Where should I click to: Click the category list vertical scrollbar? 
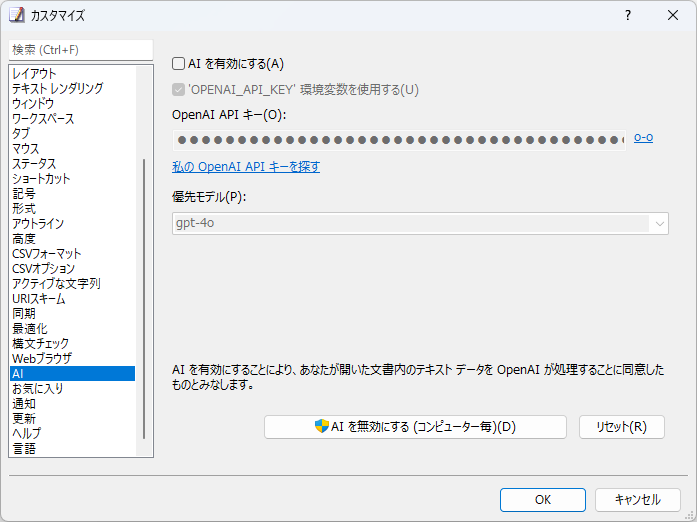click(x=144, y=299)
